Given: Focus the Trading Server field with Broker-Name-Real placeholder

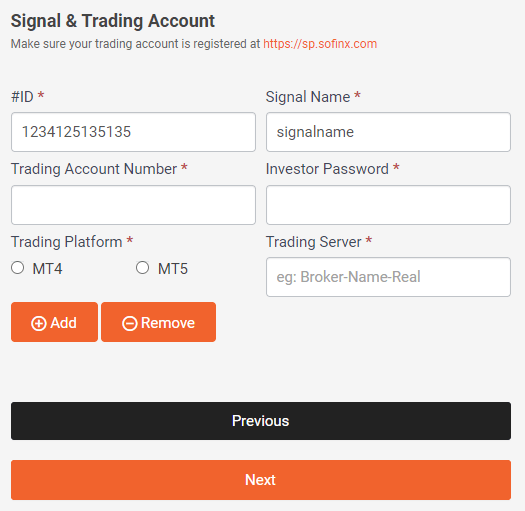Looking at the screenshot, I should tap(388, 277).
